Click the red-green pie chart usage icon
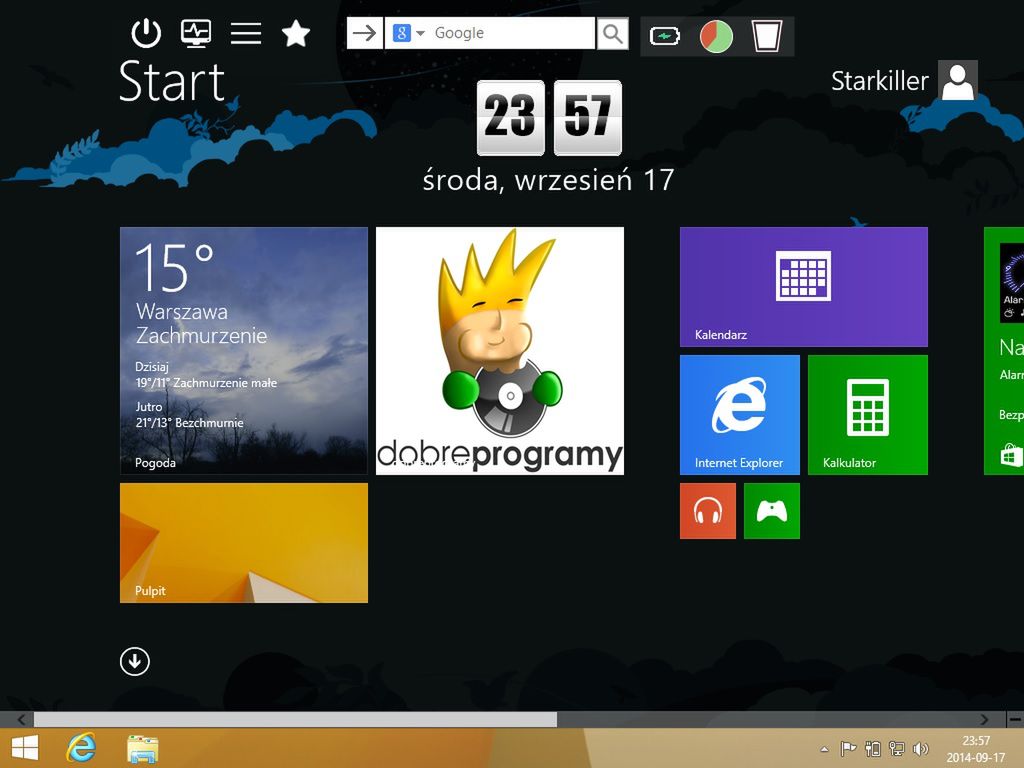The image size is (1024, 768). pyautogui.click(x=716, y=37)
